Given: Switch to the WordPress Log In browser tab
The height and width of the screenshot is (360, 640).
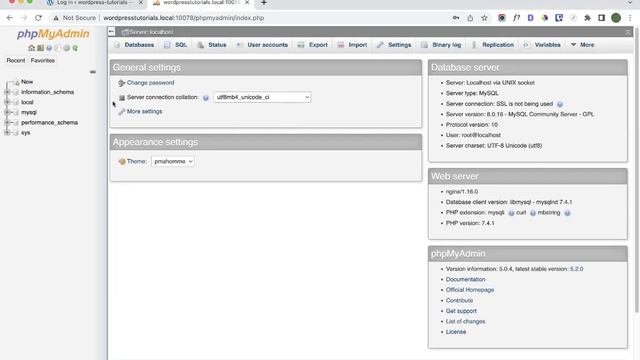Looking at the screenshot, I should [94, 3].
